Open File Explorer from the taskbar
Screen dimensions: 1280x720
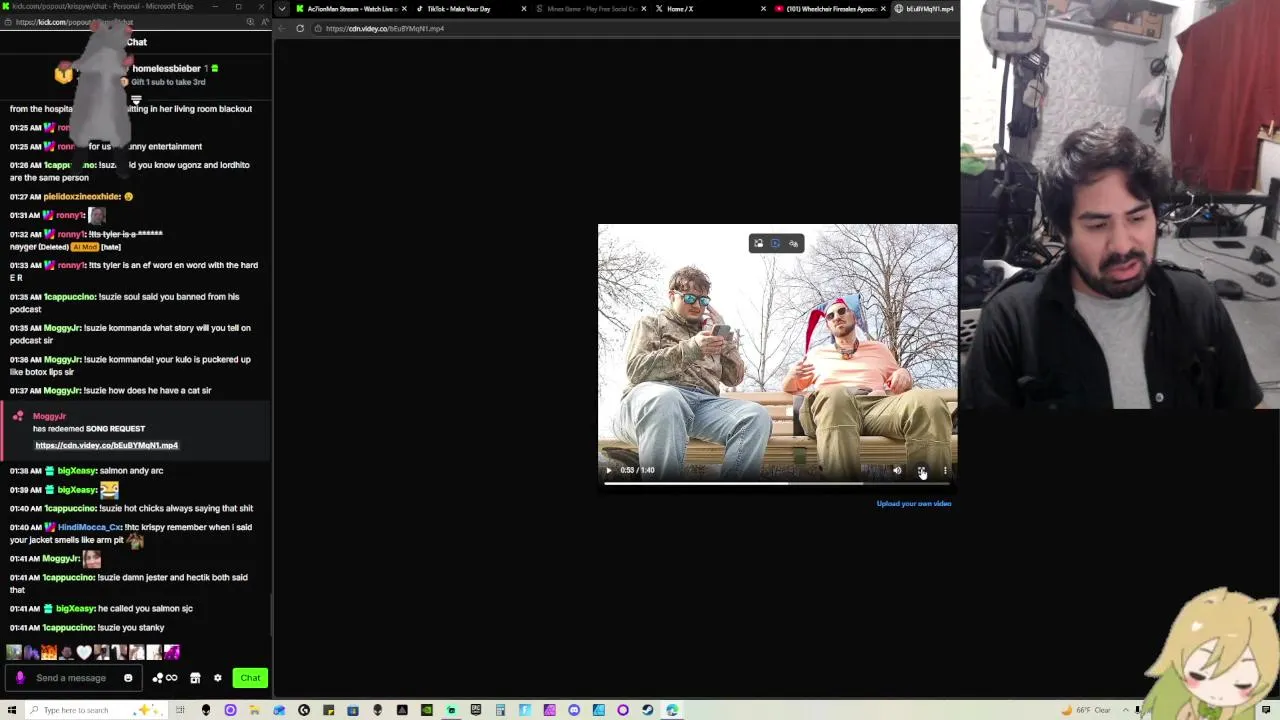pos(254,710)
